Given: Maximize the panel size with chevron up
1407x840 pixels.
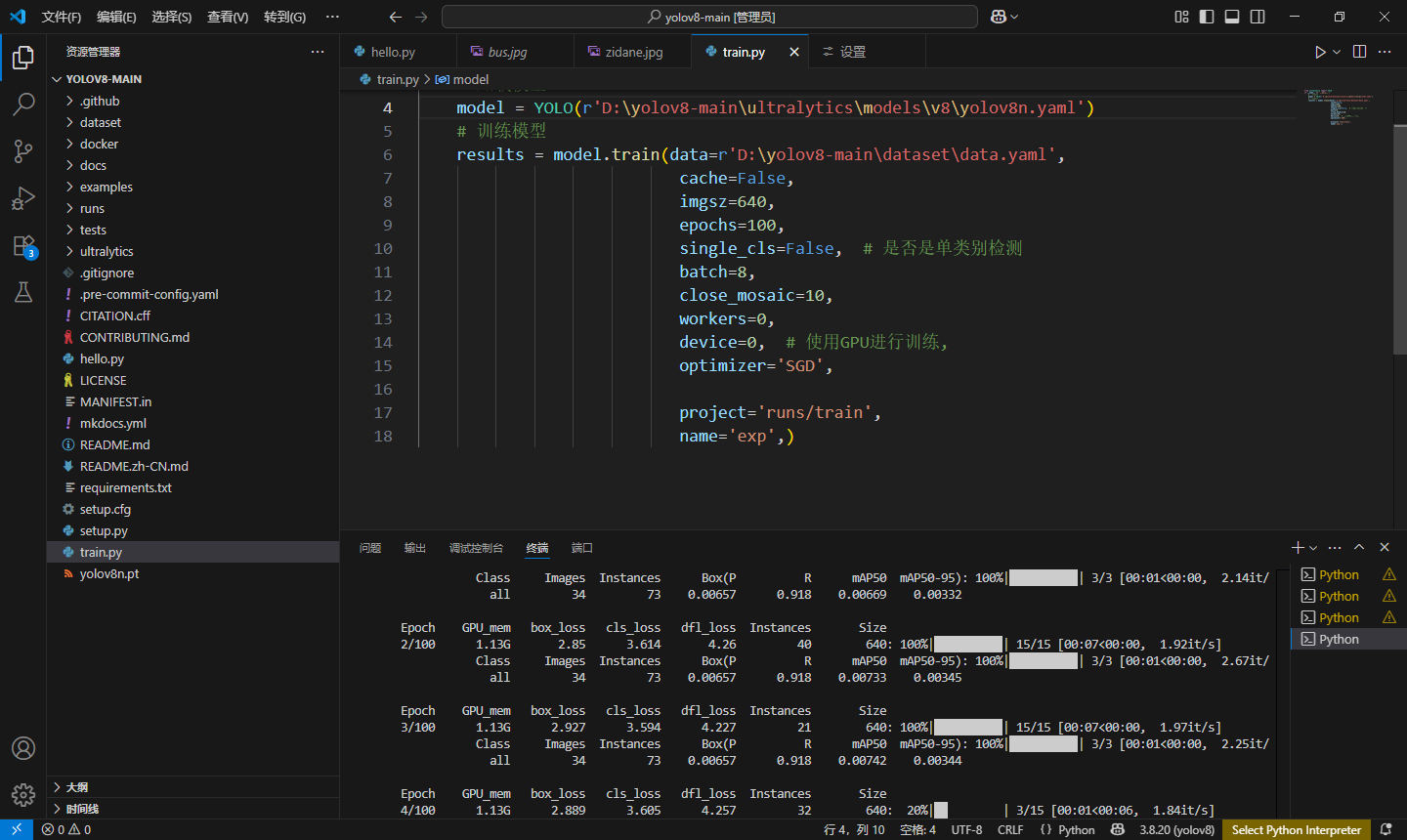Looking at the screenshot, I should point(1359,548).
